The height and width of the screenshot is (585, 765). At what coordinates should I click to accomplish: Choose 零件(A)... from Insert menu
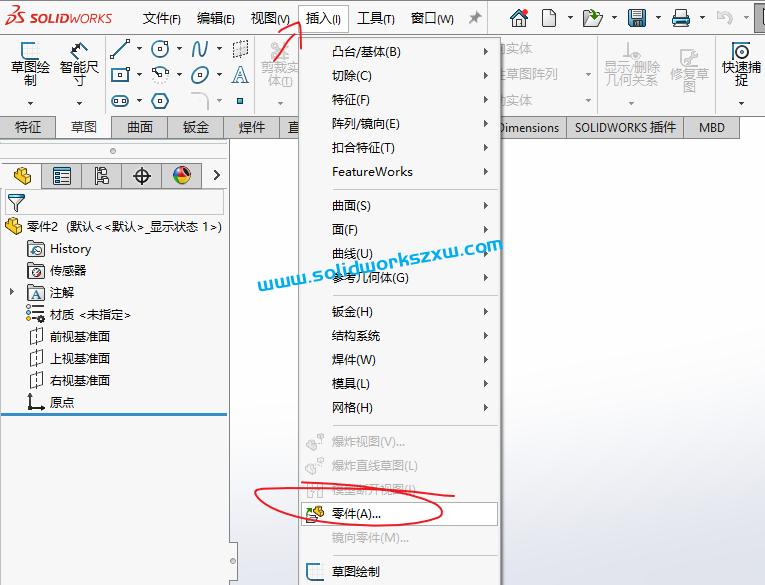(x=399, y=514)
